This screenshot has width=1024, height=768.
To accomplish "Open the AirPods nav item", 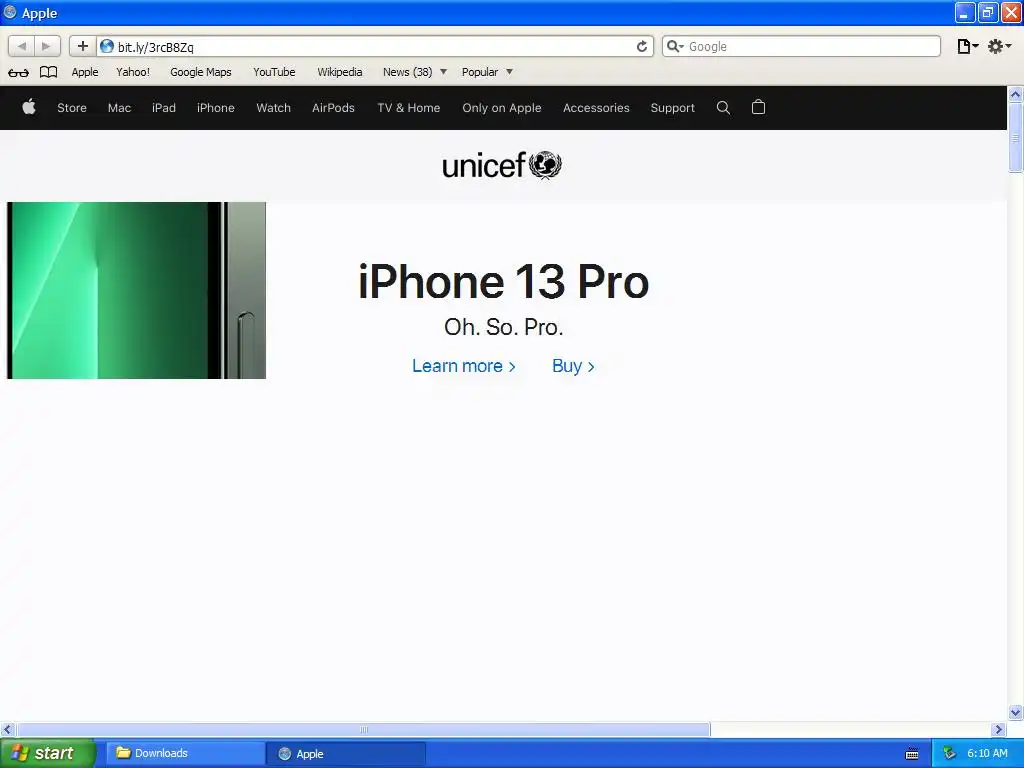I will click(x=333, y=108).
